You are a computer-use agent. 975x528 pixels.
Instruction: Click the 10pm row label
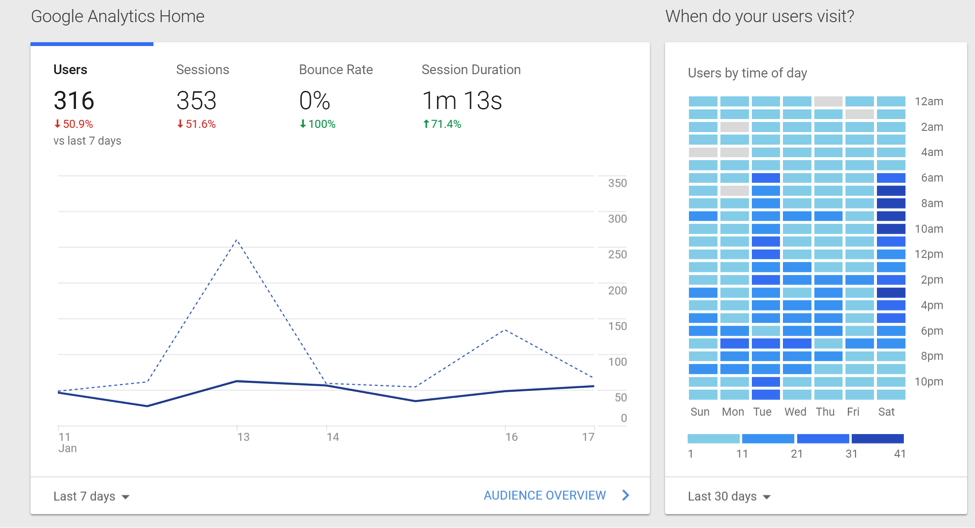click(x=929, y=382)
